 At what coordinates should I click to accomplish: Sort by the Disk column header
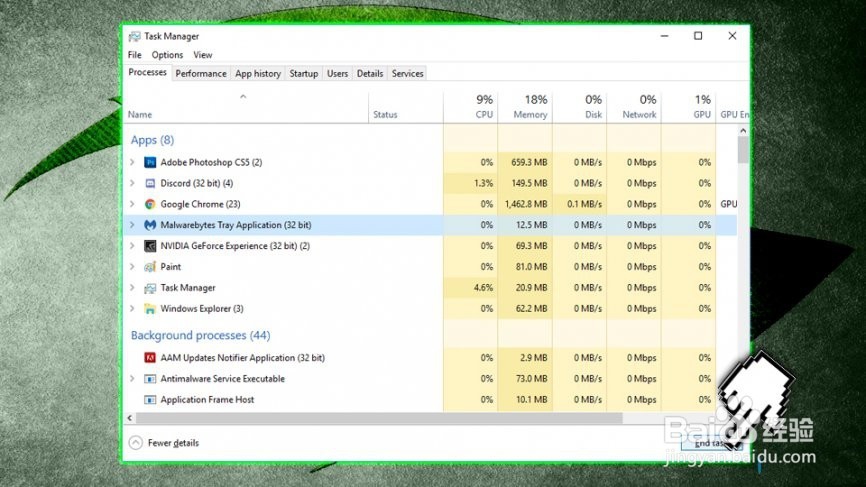coord(580,107)
